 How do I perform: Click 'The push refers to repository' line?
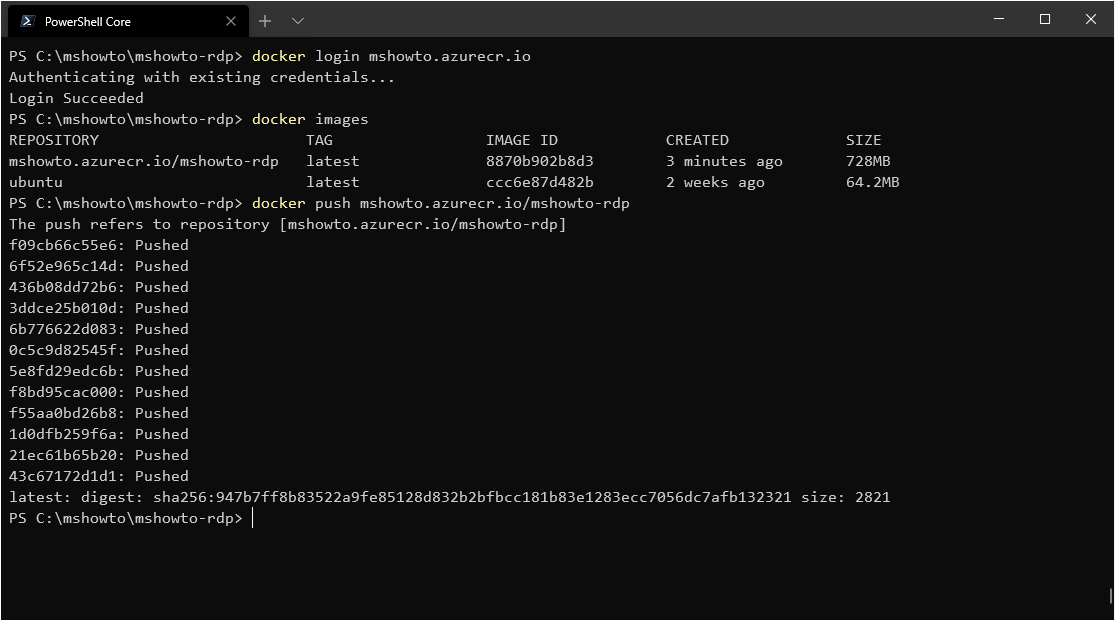tap(287, 224)
